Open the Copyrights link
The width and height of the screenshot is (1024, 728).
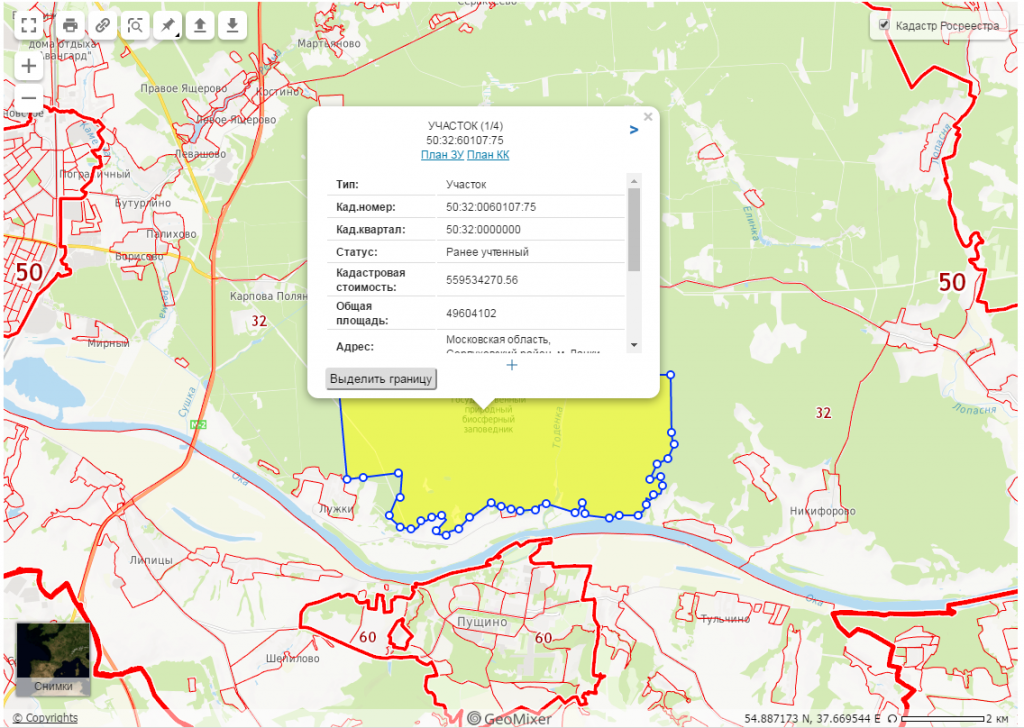click(44, 718)
